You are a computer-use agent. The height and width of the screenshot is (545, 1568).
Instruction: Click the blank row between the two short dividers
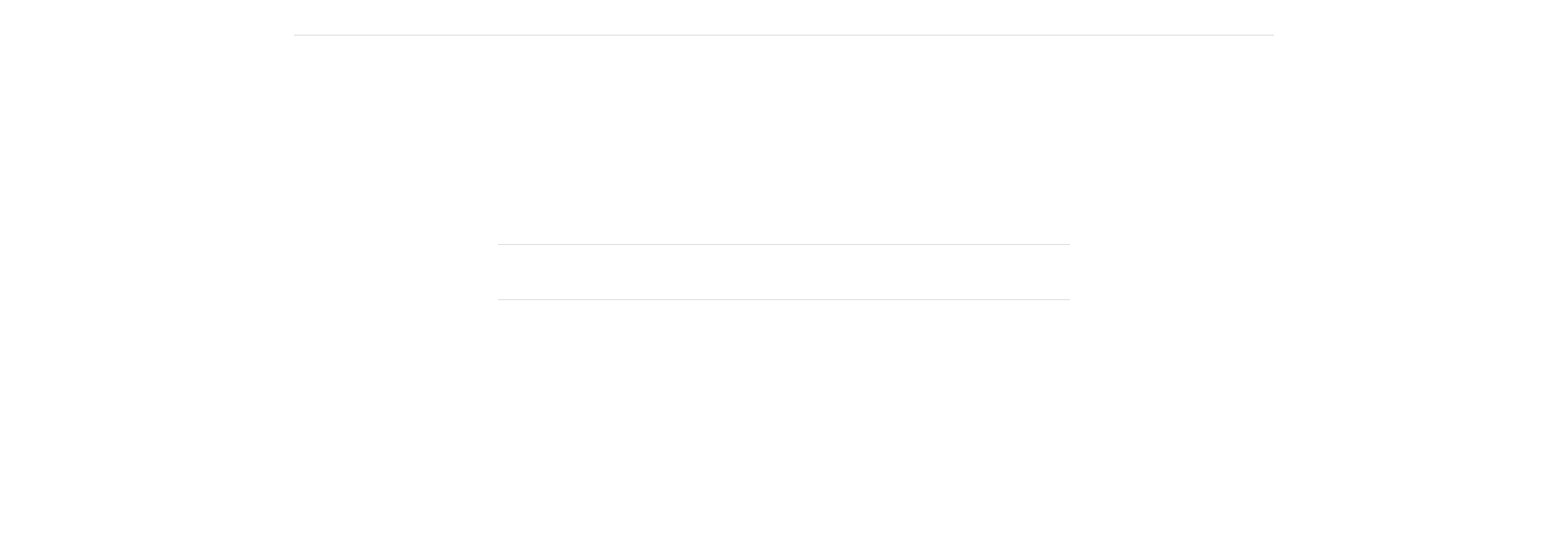(x=784, y=272)
